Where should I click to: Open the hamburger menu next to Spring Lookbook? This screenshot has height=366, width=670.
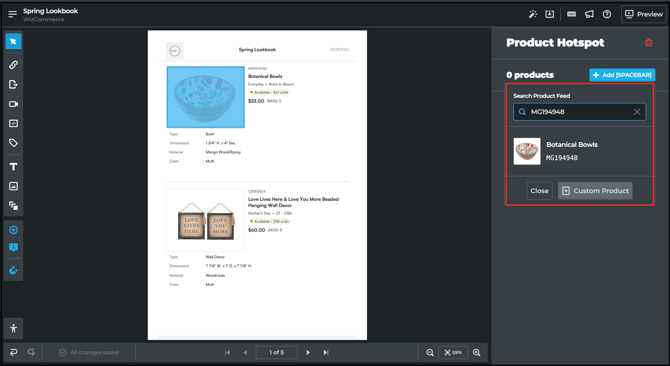(x=12, y=14)
